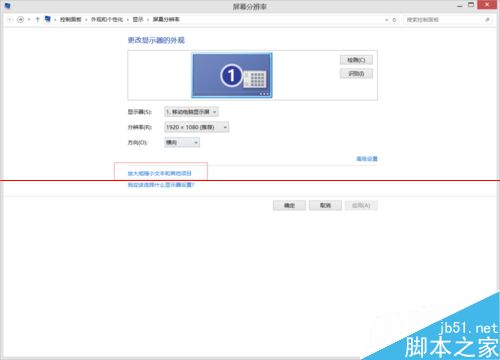Open 外观和个性化 breadcrumb
This screenshot has width=500, height=360.
(107, 20)
